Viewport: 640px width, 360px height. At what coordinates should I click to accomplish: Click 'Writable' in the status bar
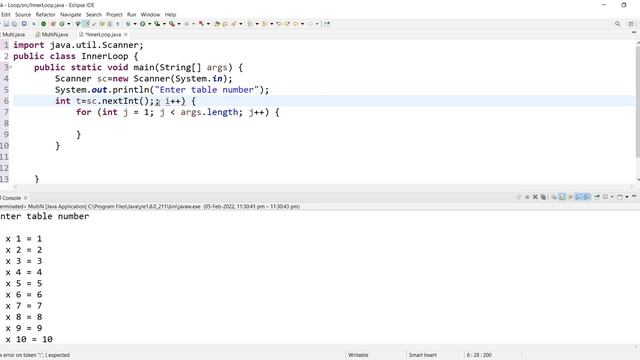tap(358, 355)
